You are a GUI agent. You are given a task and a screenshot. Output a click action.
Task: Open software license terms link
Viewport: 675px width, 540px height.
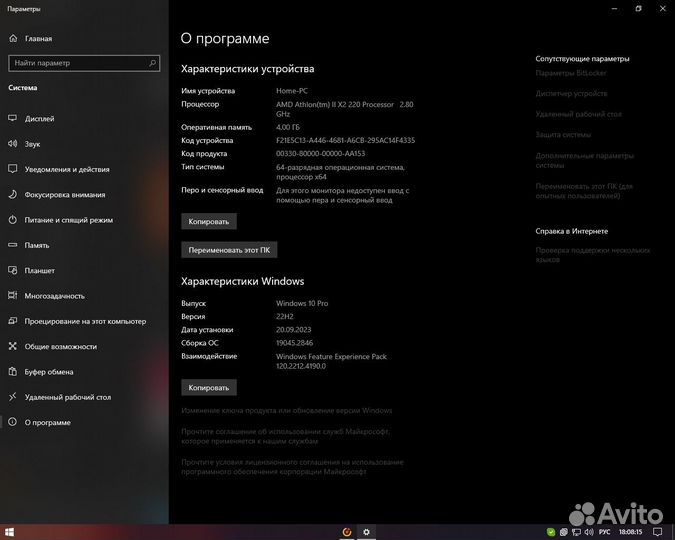292,467
